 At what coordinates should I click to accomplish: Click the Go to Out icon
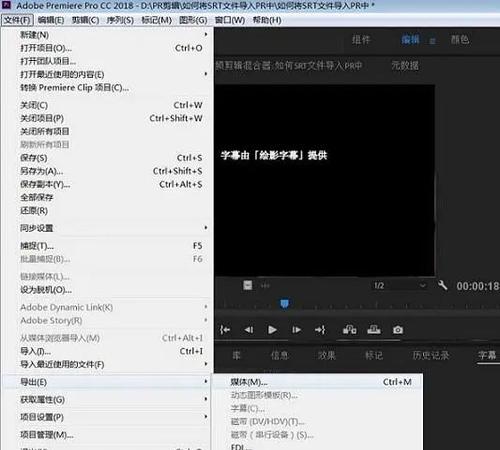point(320,330)
